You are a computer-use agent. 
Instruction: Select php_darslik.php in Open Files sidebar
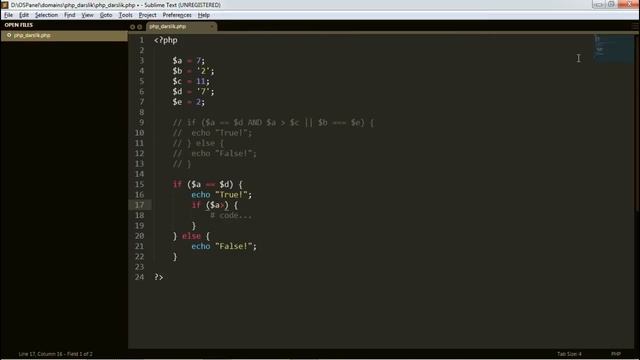point(64,36)
